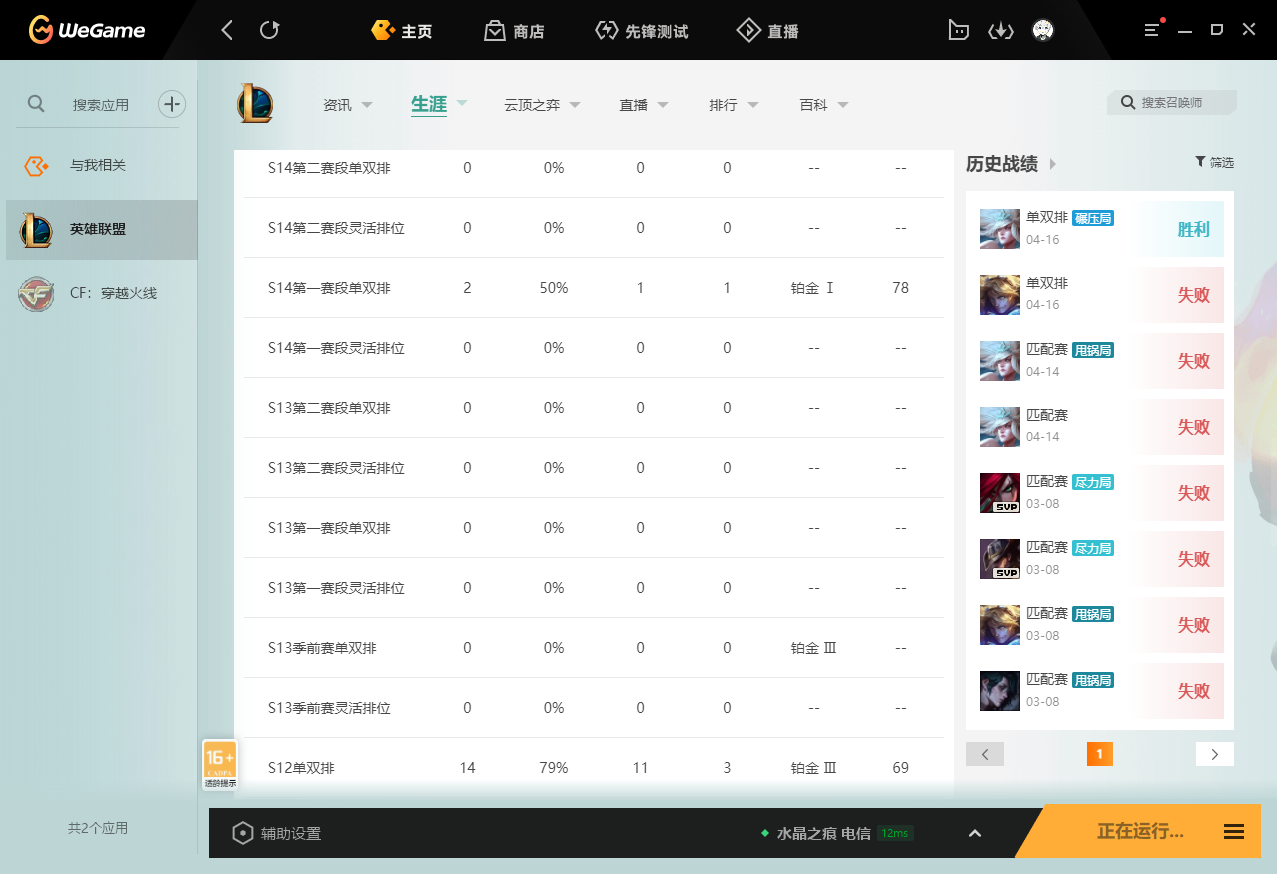Open the 04-16 单双排 失败 match
Viewport: 1277px width, 874px height.
(1100, 295)
